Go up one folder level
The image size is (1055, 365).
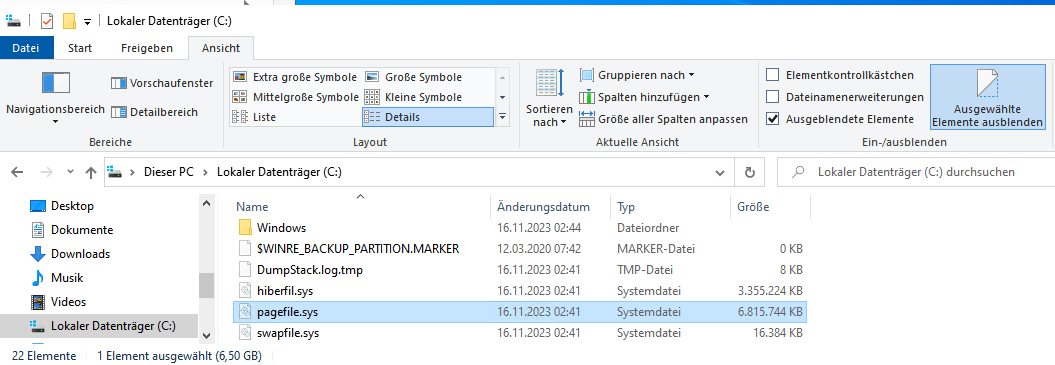click(91, 172)
